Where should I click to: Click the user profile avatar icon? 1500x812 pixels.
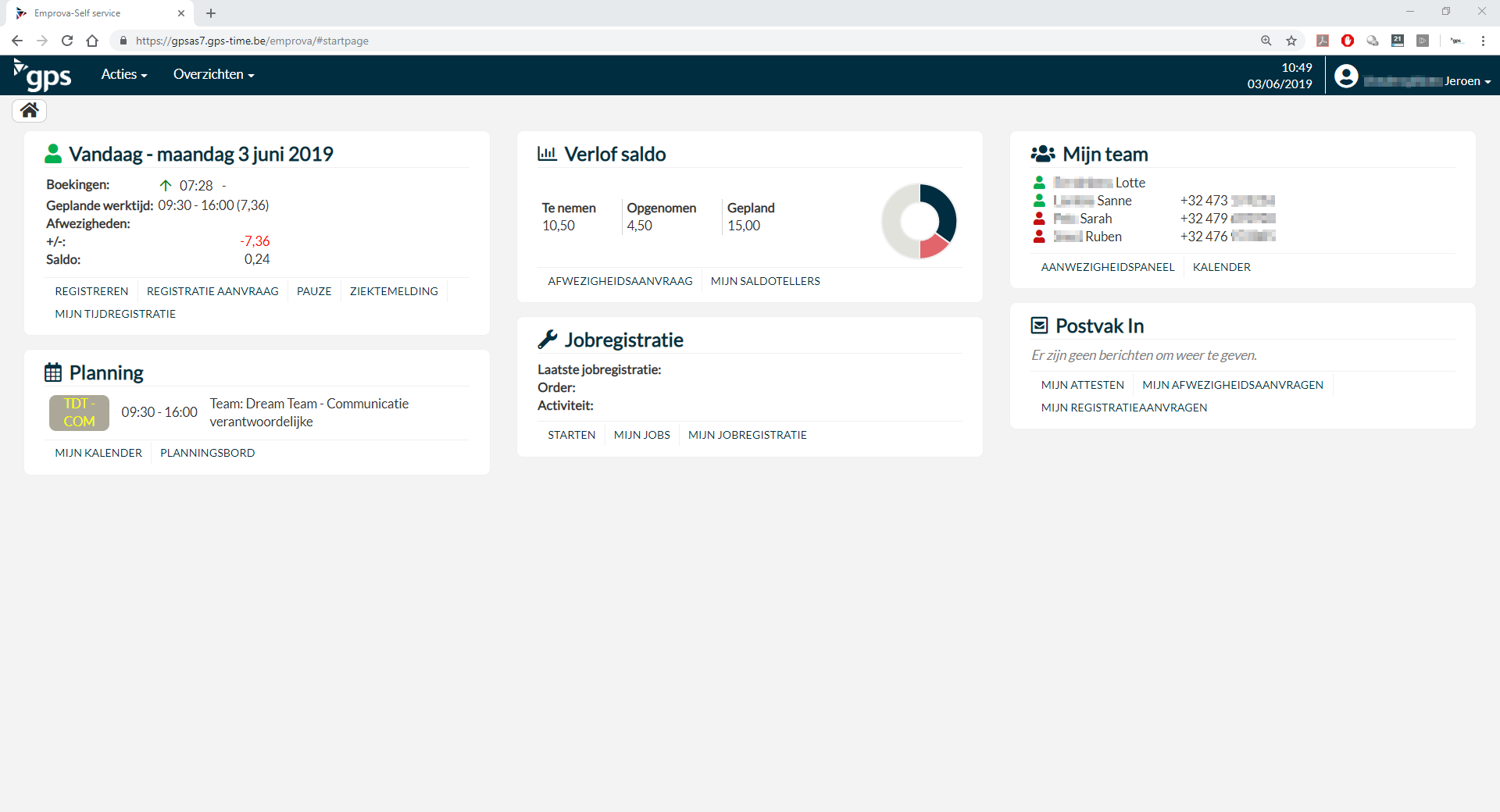1345,76
